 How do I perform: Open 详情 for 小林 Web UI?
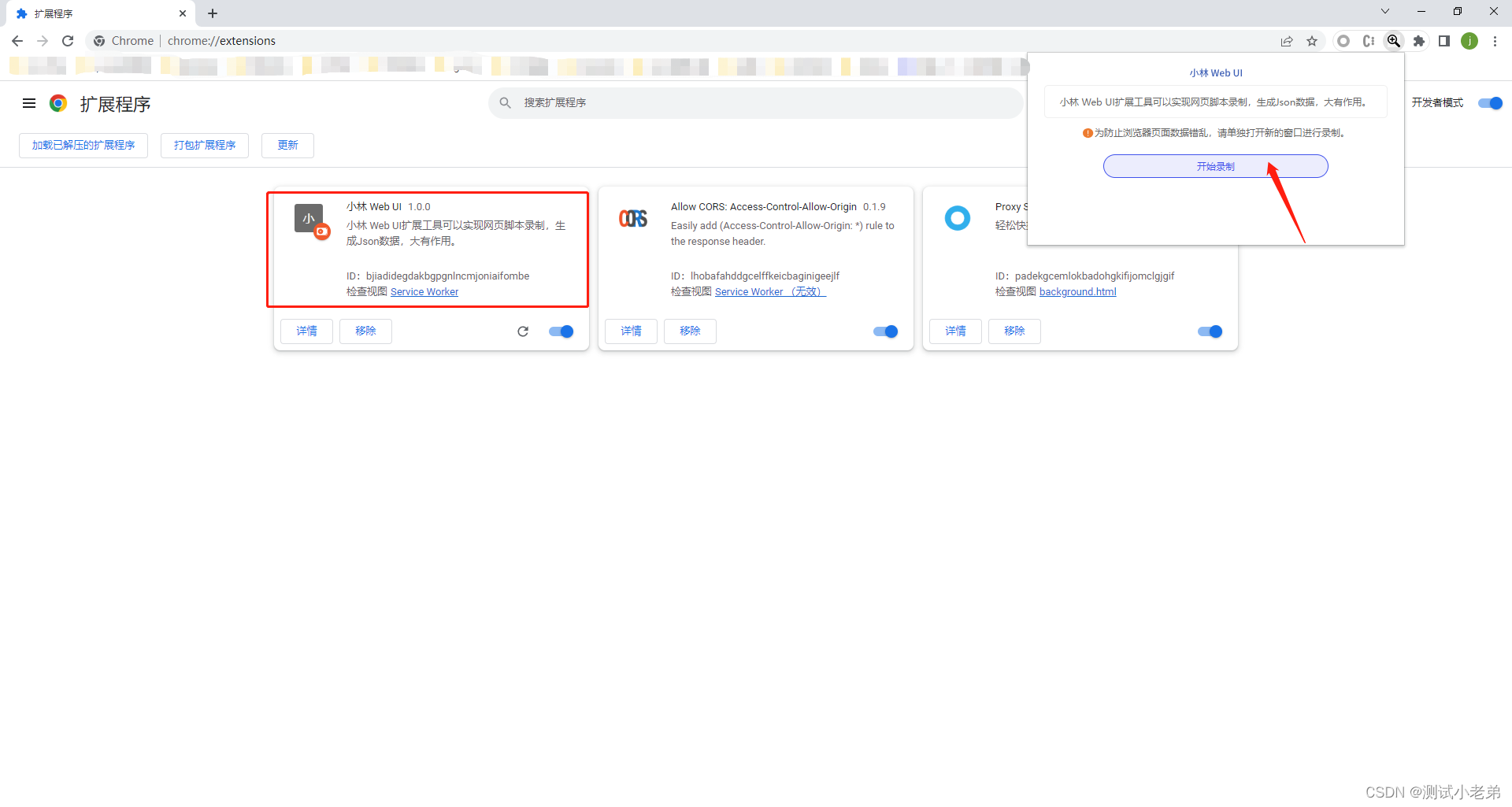(306, 331)
